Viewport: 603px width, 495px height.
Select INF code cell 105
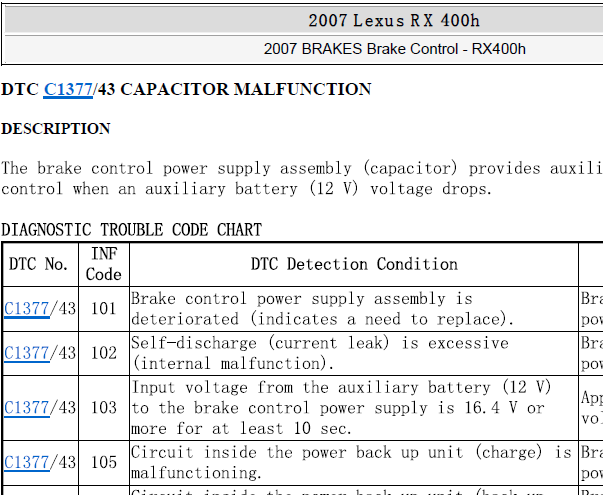(x=104, y=462)
